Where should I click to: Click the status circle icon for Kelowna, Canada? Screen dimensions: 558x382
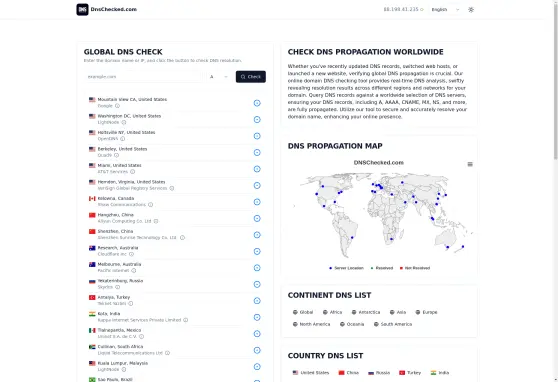tap(257, 202)
